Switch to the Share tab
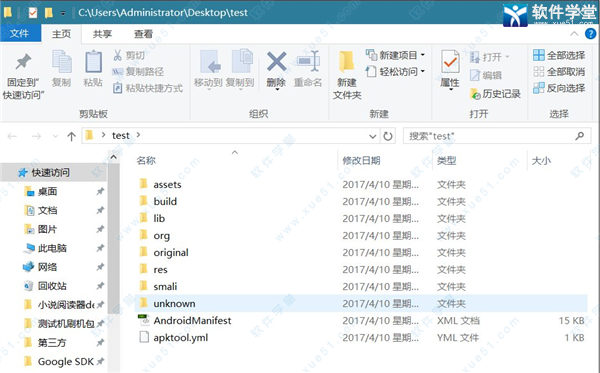 [102, 34]
